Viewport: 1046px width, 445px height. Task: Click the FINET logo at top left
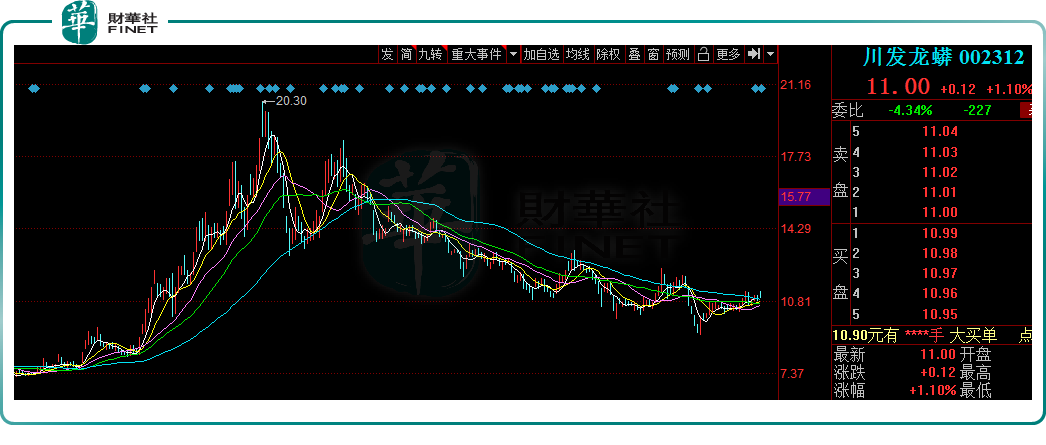[x=115, y=24]
